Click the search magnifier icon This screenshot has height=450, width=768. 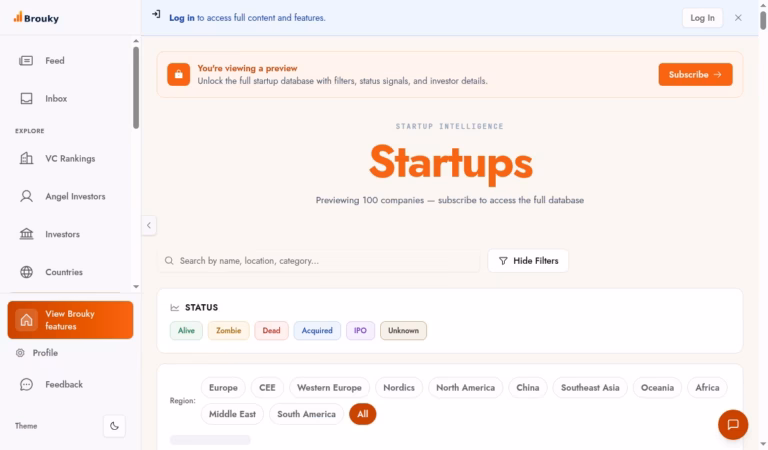pos(169,261)
